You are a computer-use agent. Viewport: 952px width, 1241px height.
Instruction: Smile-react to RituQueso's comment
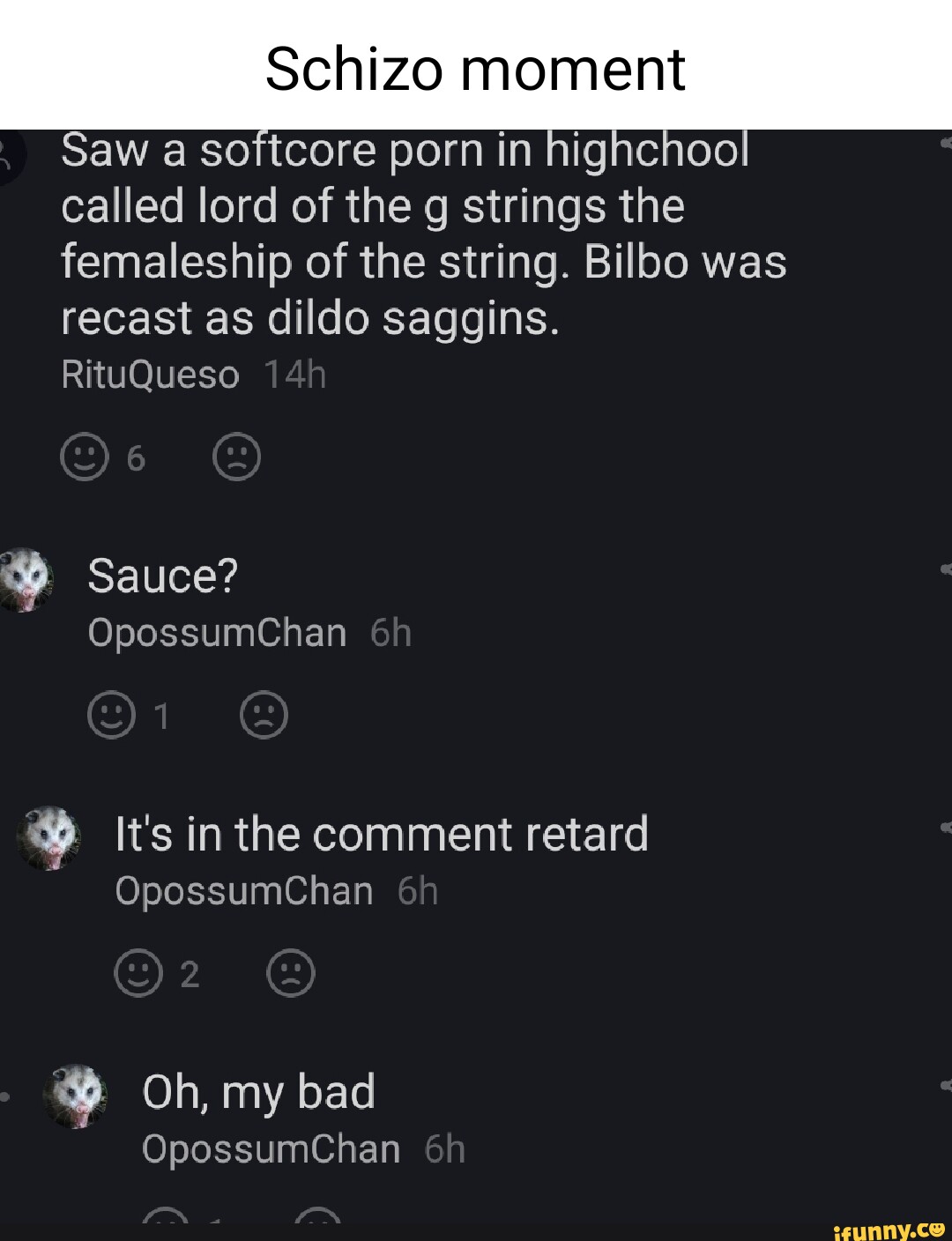tap(85, 457)
